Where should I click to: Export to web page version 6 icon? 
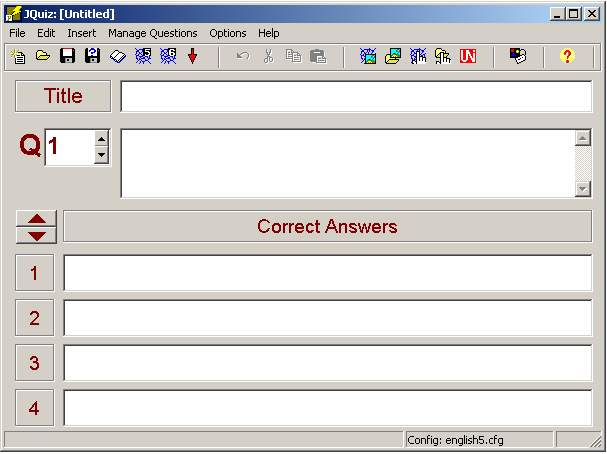(168, 57)
